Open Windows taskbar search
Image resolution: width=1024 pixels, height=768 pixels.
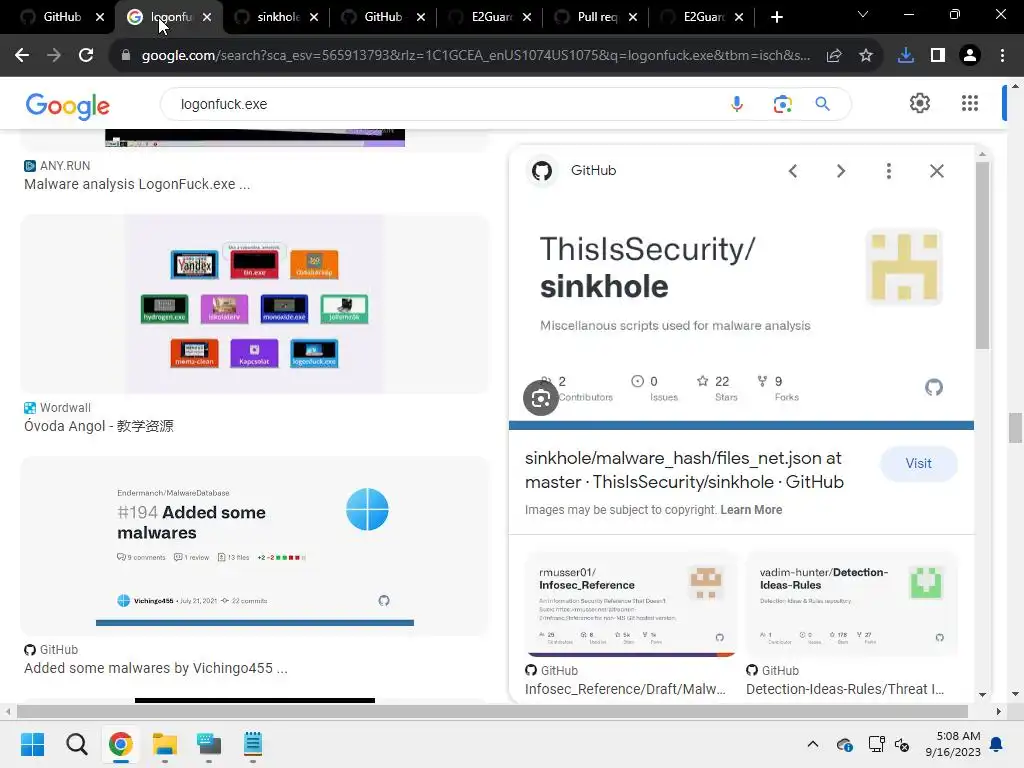click(x=76, y=744)
